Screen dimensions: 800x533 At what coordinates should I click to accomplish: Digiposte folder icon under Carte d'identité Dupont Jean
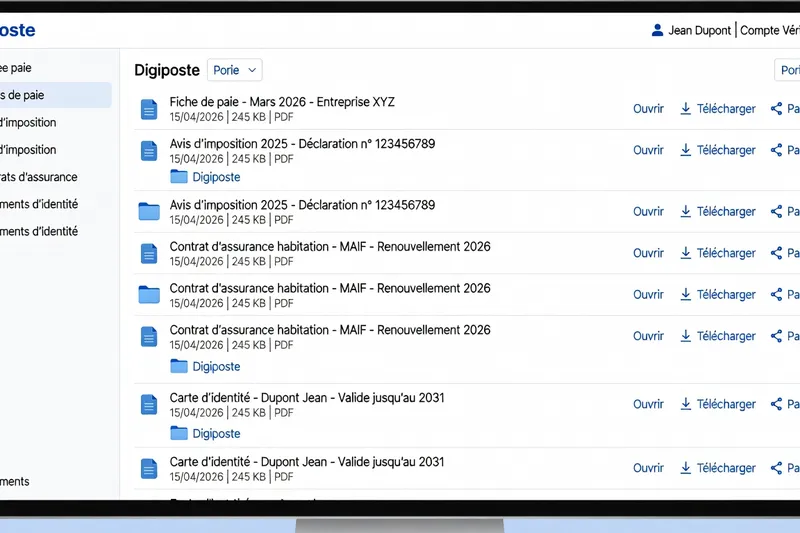pyautogui.click(x=179, y=433)
